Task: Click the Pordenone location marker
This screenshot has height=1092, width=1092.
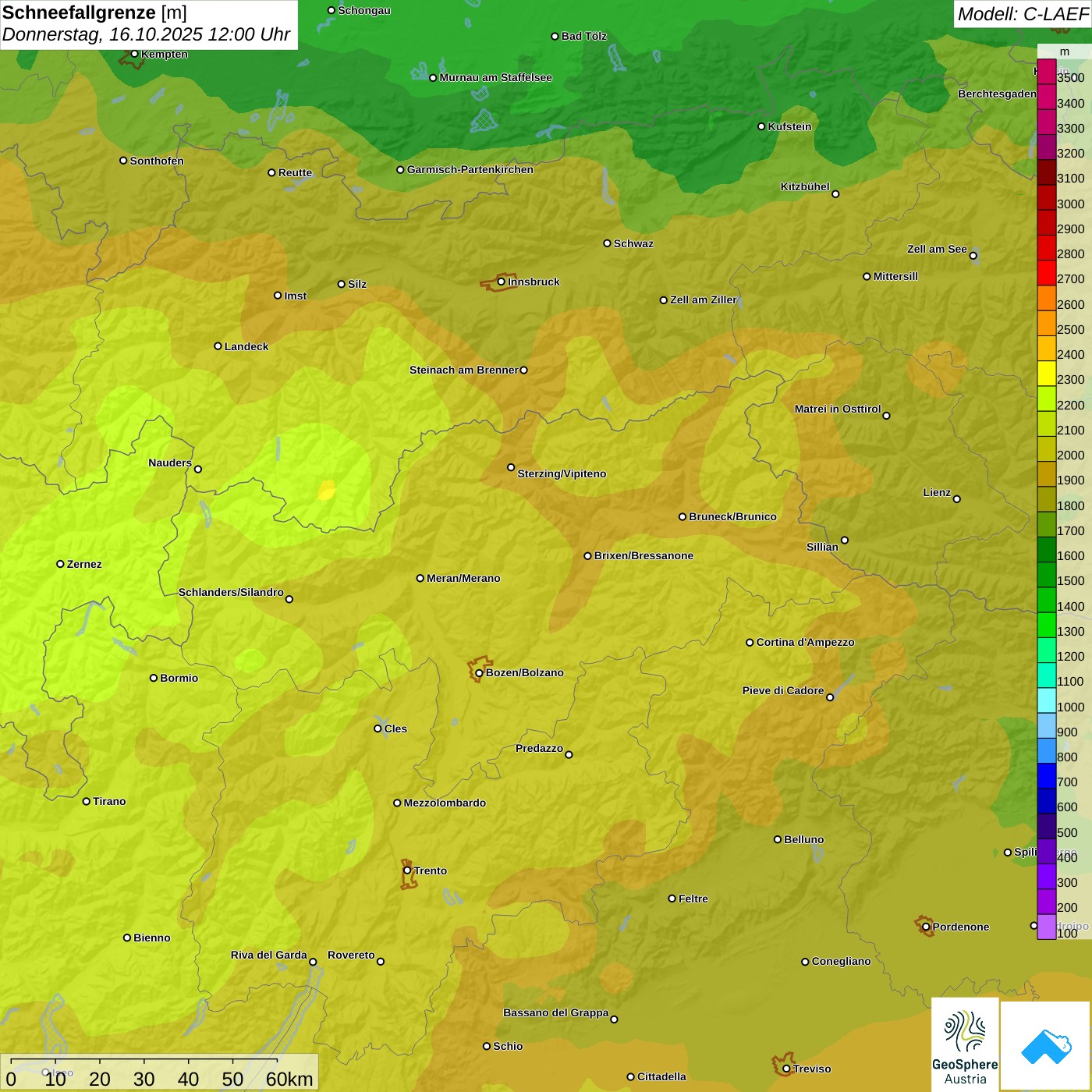Action: 927,927
